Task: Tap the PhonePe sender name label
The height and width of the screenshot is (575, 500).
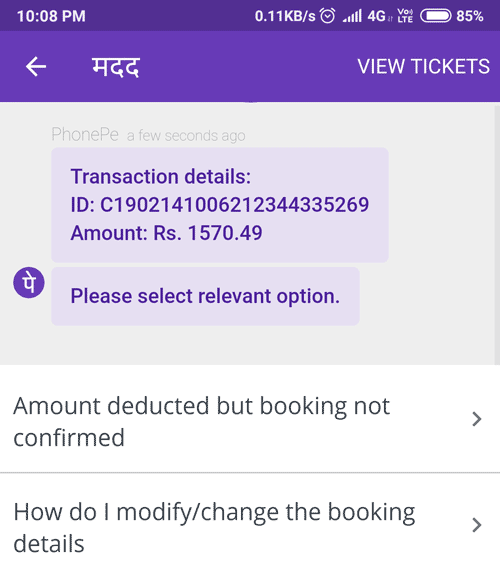Action: pos(85,134)
